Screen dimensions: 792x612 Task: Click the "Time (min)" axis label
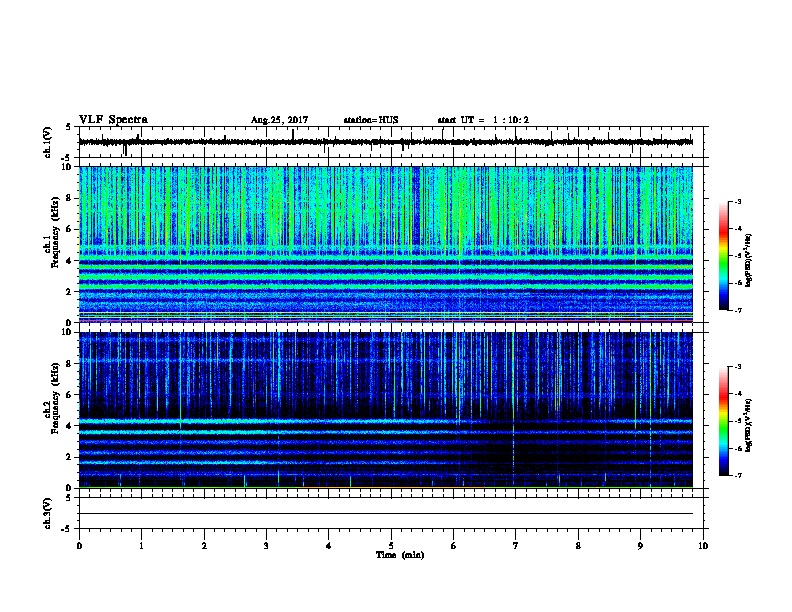pyautogui.click(x=400, y=555)
